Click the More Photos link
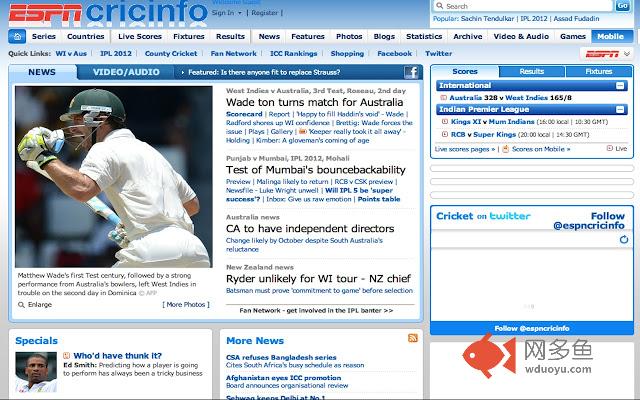The image size is (640, 400). tap(186, 304)
